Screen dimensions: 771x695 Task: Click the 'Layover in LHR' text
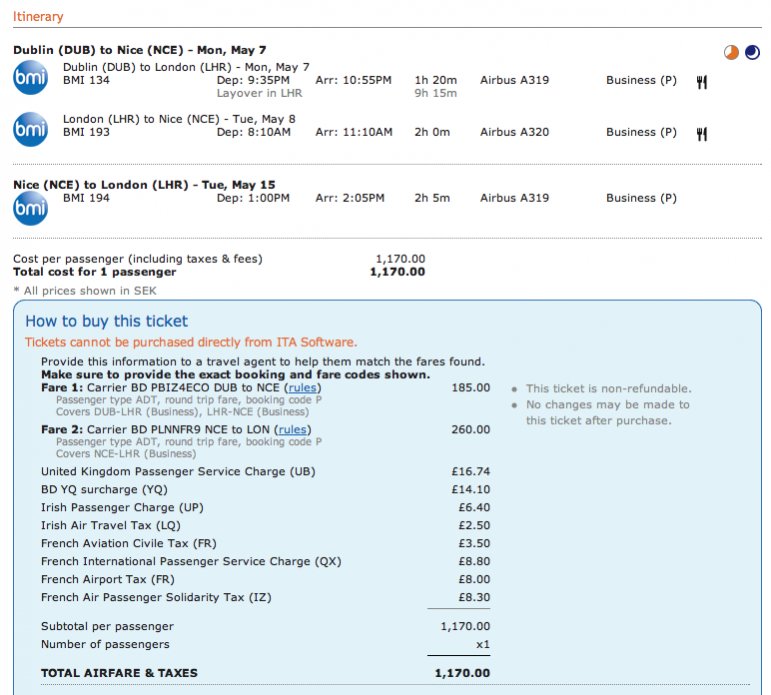point(259,93)
